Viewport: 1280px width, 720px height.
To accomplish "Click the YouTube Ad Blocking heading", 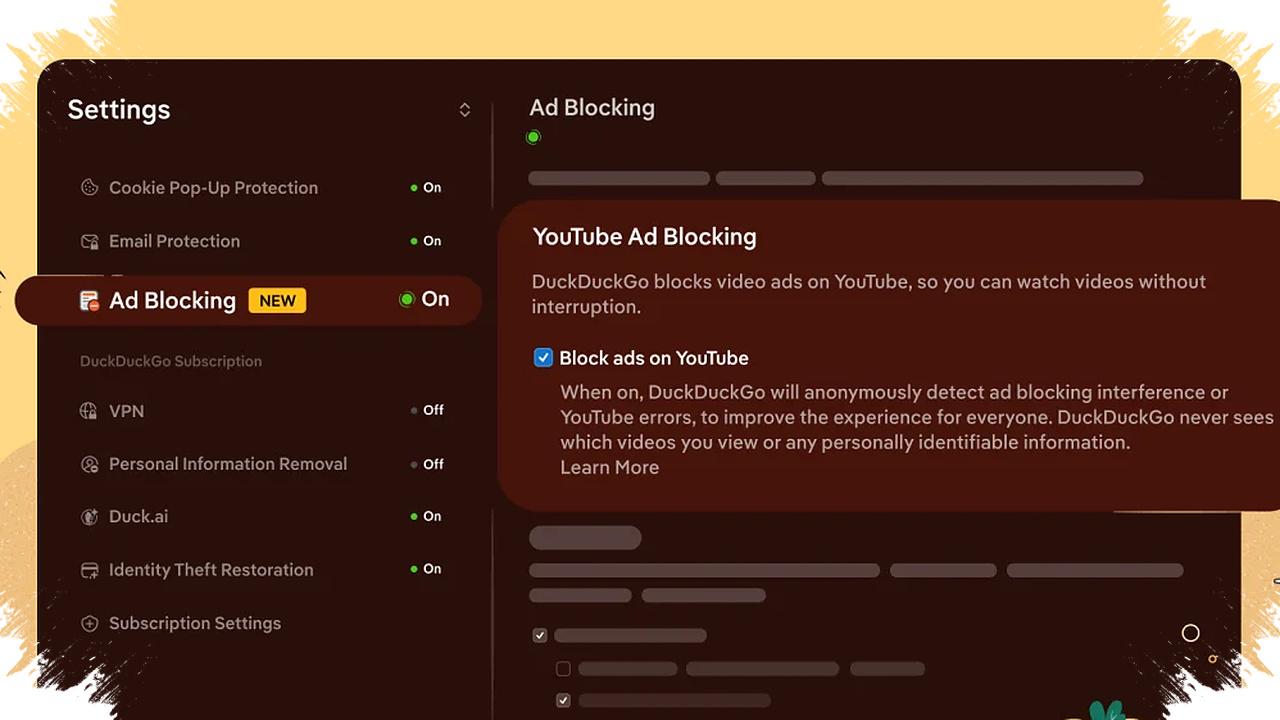I will pyautogui.click(x=644, y=237).
